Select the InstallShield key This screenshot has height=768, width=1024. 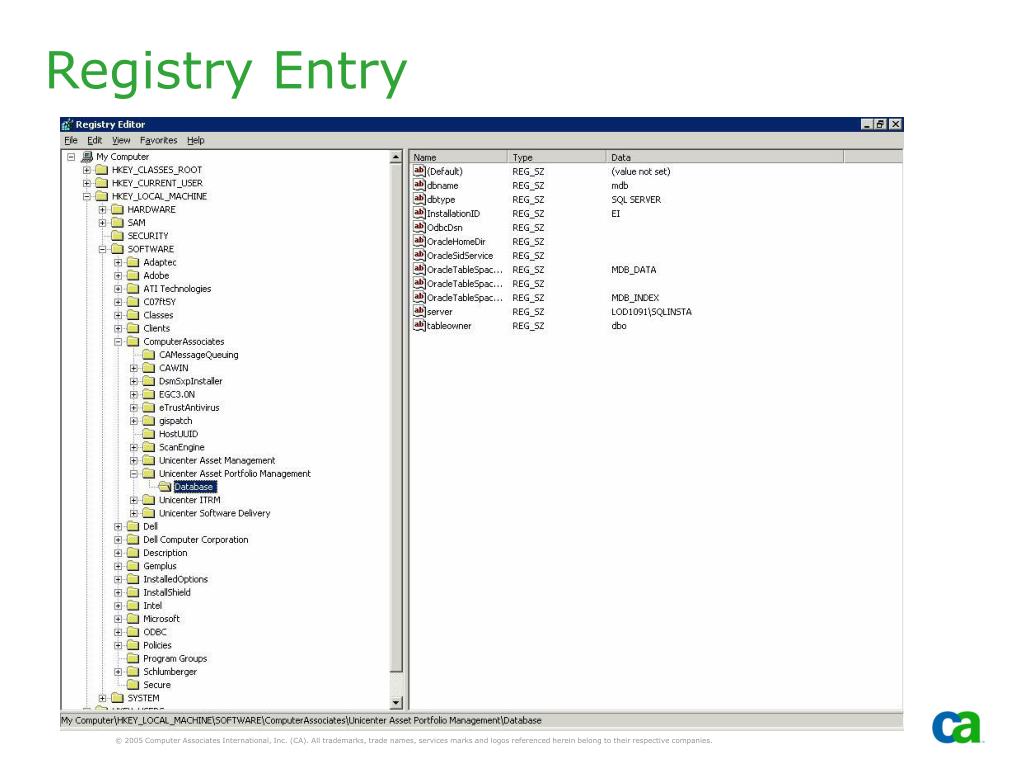(167, 592)
